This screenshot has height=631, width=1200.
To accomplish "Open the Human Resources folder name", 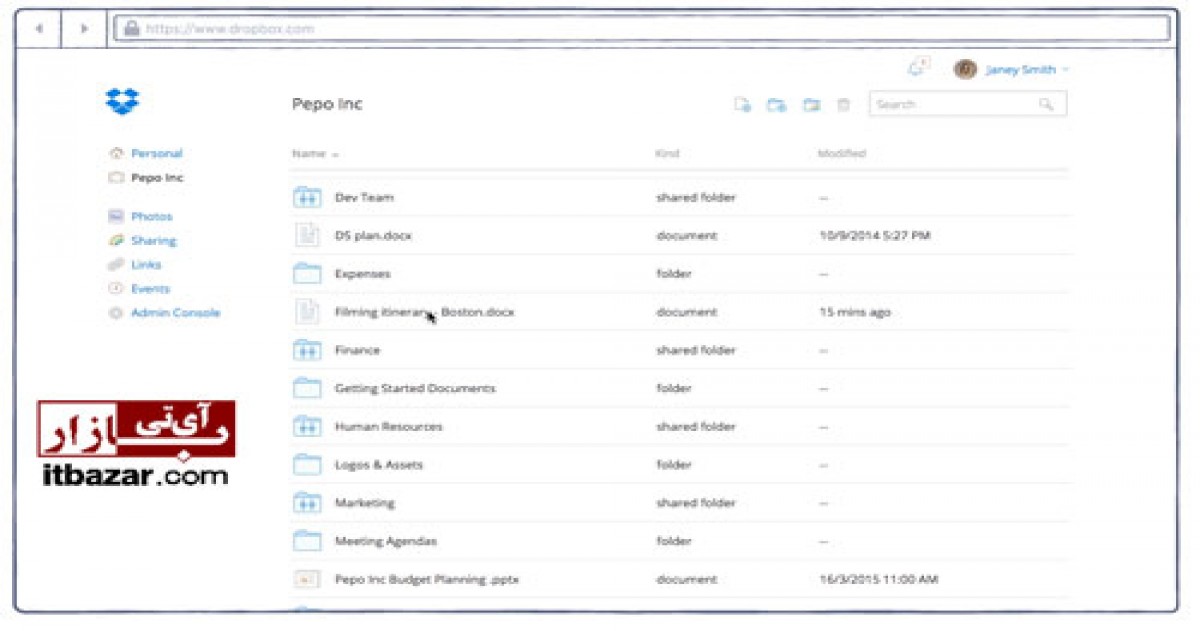I will click(388, 426).
